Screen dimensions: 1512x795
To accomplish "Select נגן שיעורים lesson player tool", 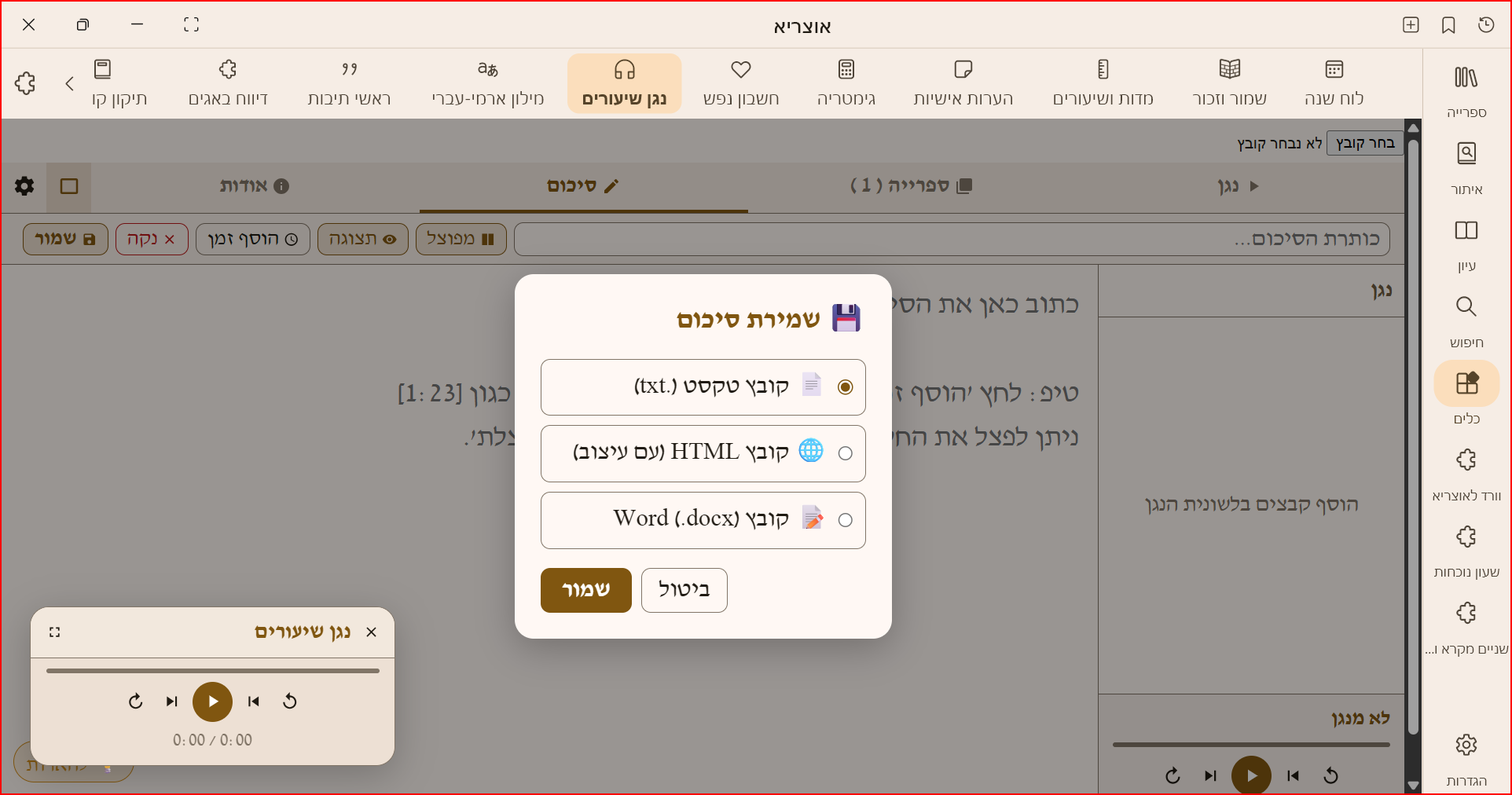I will pos(624,83).
